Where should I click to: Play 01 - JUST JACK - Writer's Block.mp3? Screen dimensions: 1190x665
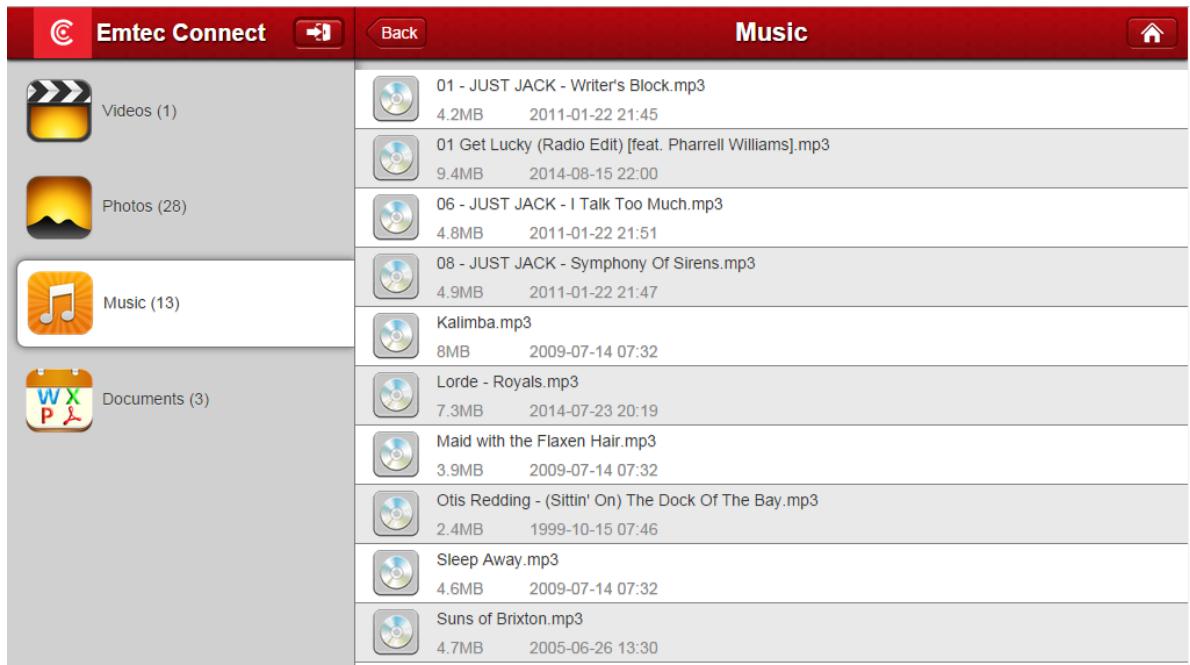[570, 86]
